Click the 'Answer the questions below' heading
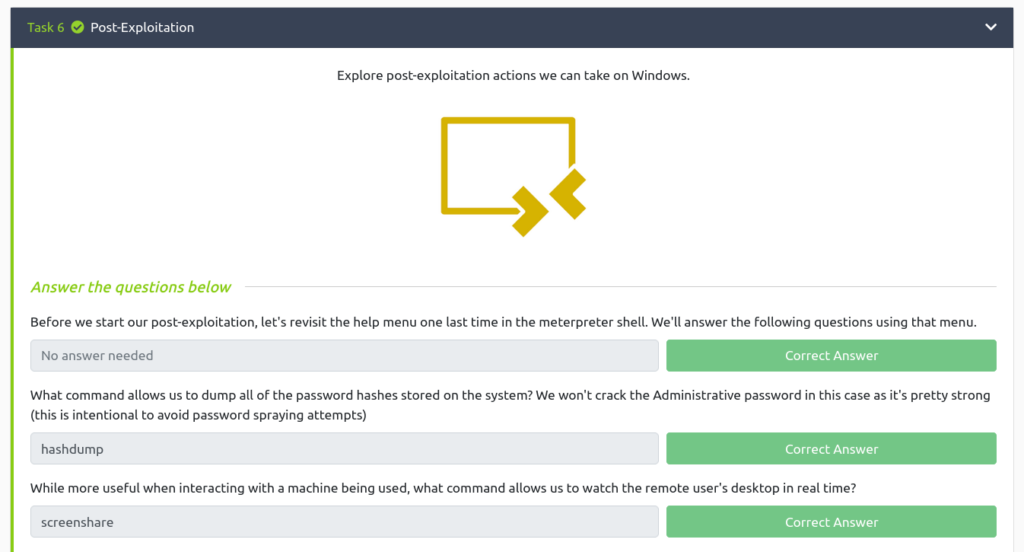This screenshot has width=1024, height=552. point(131,287)
